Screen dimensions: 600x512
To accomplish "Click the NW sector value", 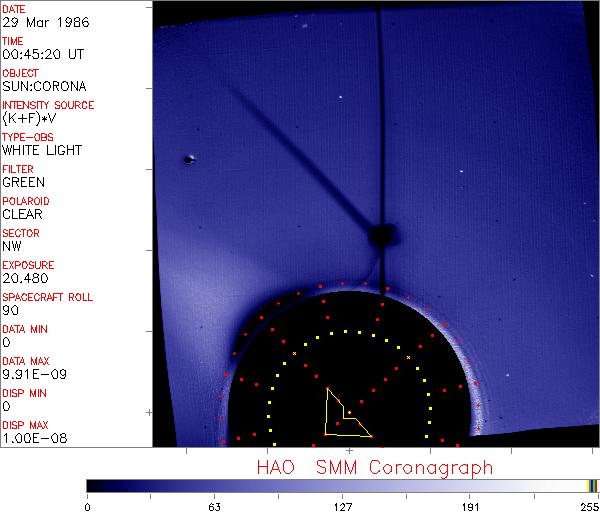I will pos(12,246).
